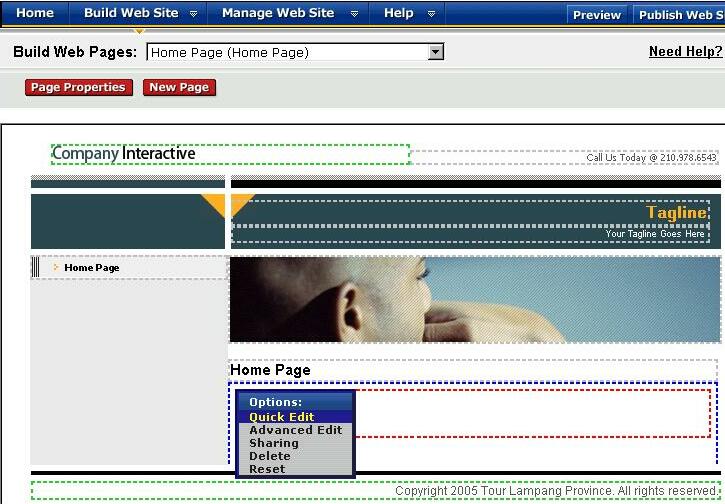Select the Tagline heading block
Image resolution: width=725 pixels, height=504 pixels.
tap(471, 213)
